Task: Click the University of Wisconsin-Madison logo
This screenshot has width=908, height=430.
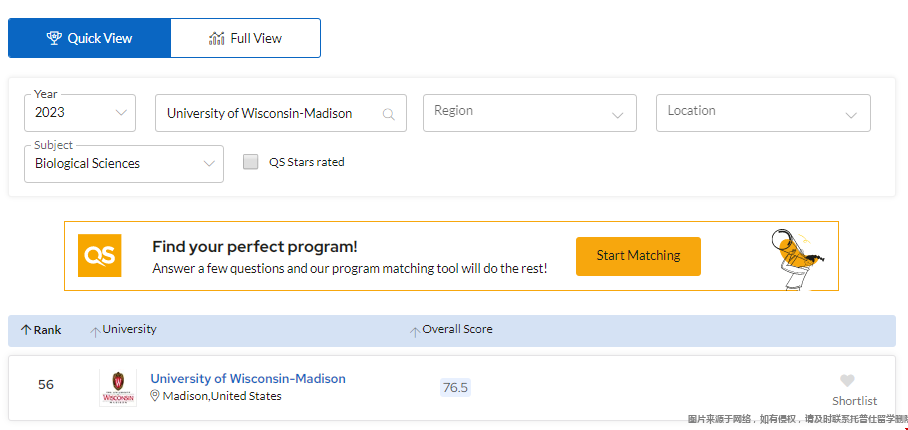Action: pyautogui.click(x=118, y=387)
